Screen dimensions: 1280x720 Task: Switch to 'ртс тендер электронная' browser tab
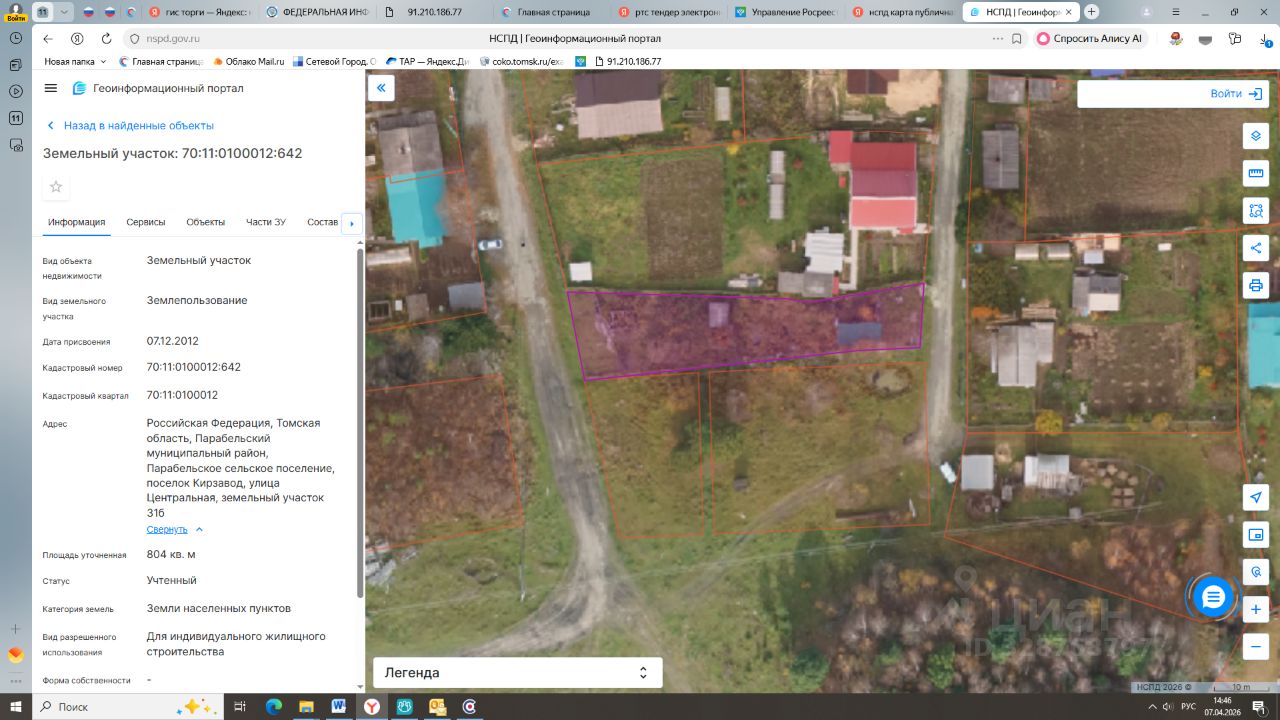coord(669,12)
